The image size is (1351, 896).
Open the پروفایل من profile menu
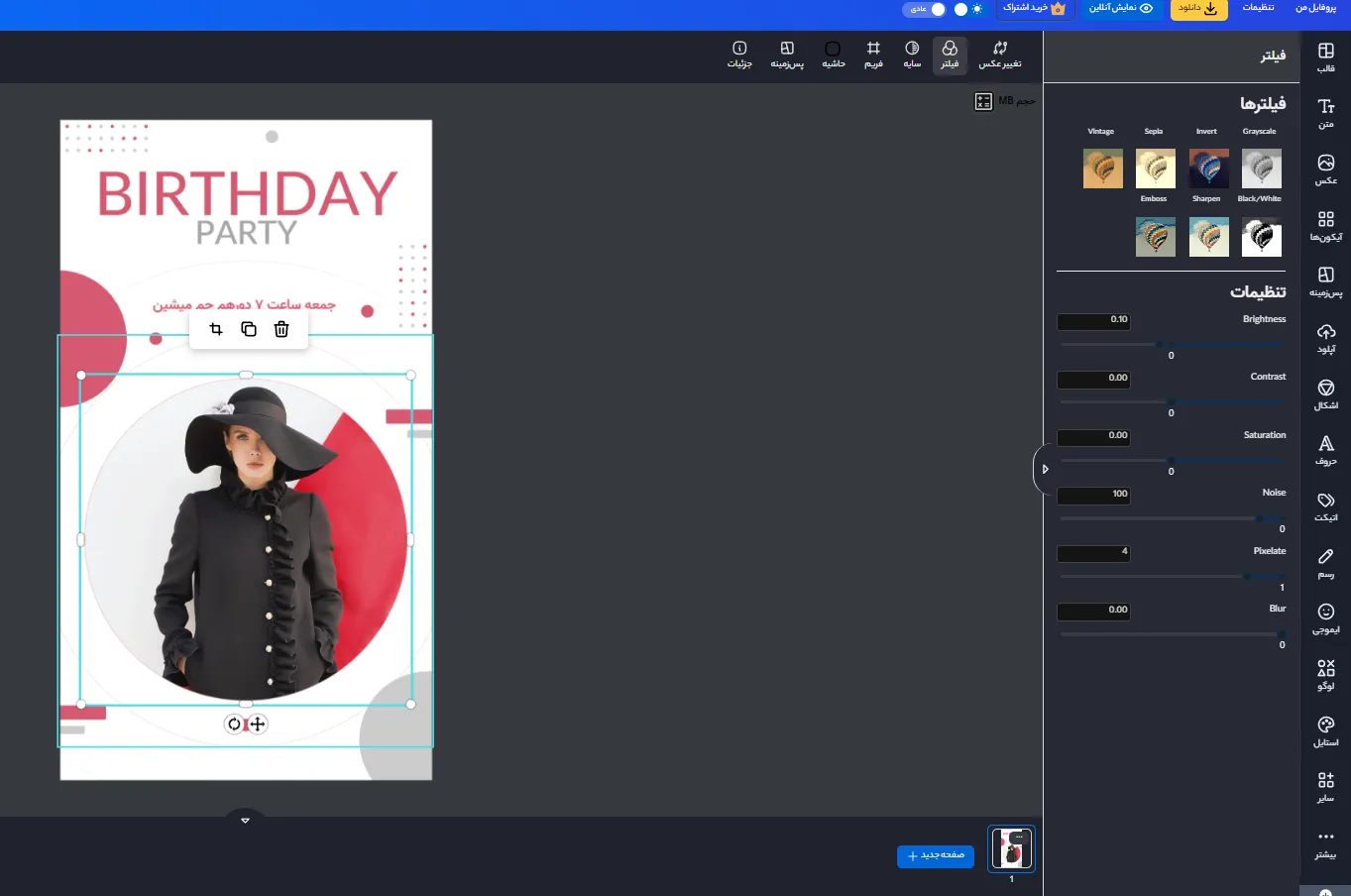[x=1316, y=7]
